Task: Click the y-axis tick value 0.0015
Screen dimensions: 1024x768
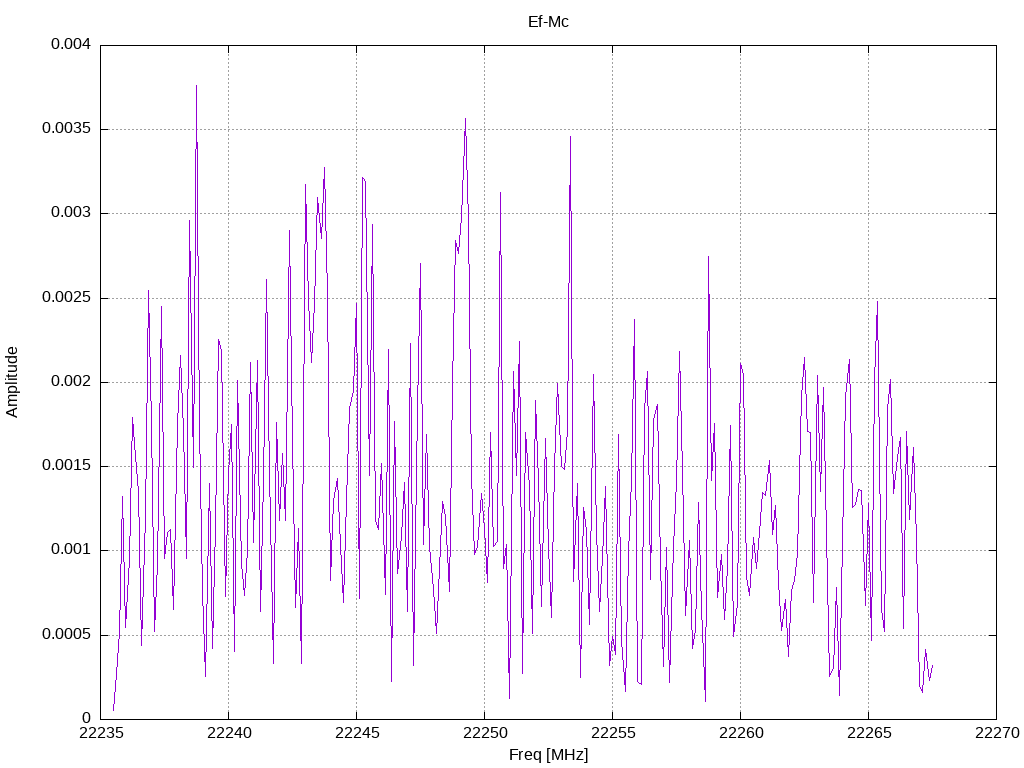Action: [66, 465]
